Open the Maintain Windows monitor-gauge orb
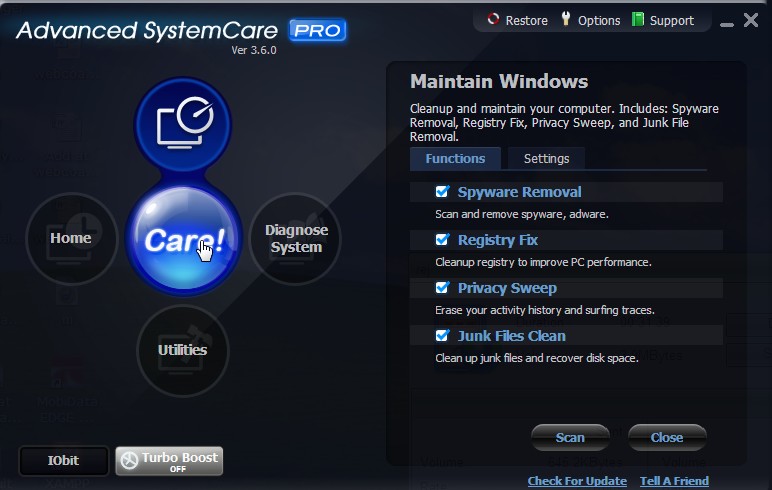This screenshot has height=490, width=772. tap(183, 125)
